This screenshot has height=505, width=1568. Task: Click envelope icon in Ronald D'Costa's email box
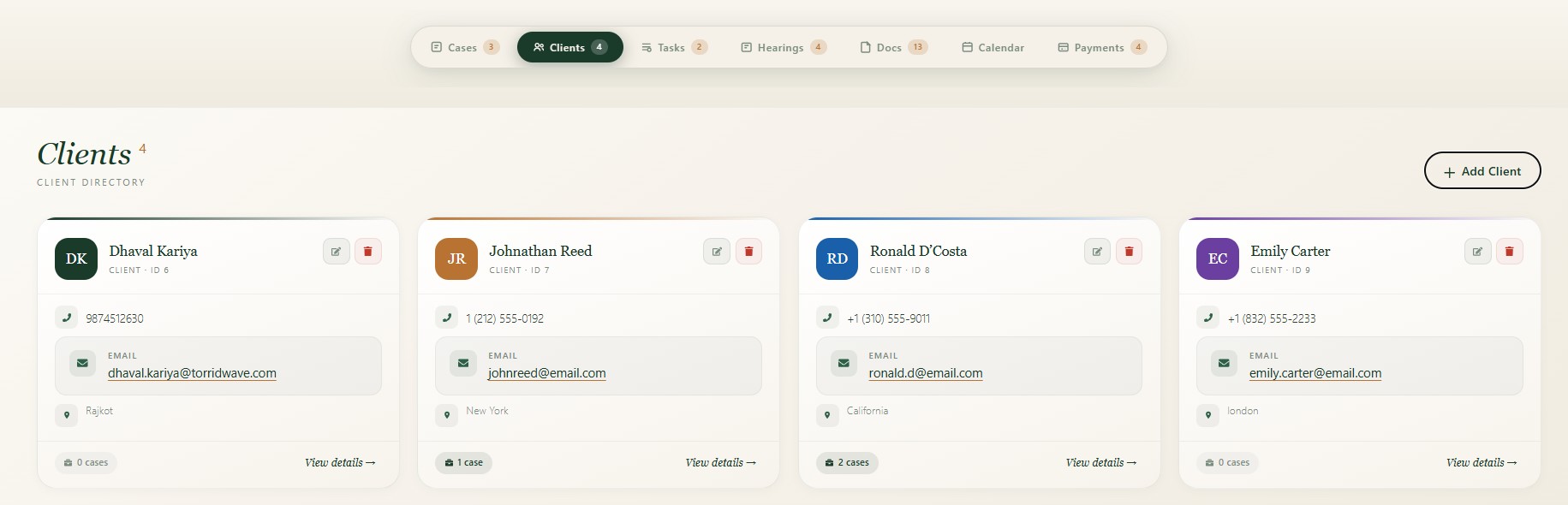[844, 363]
